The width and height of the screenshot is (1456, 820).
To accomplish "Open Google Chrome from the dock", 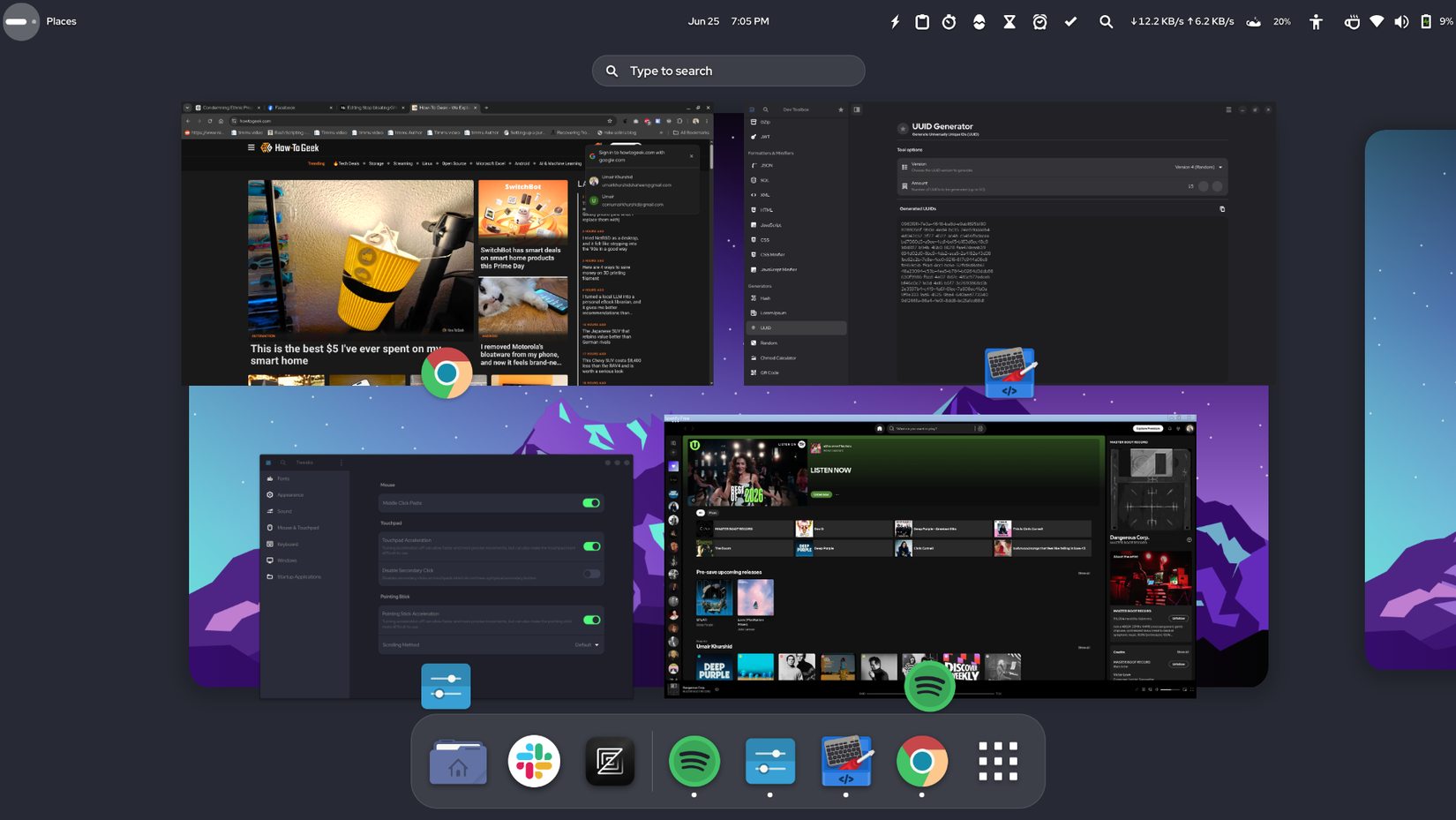I will tap(922, 761).
